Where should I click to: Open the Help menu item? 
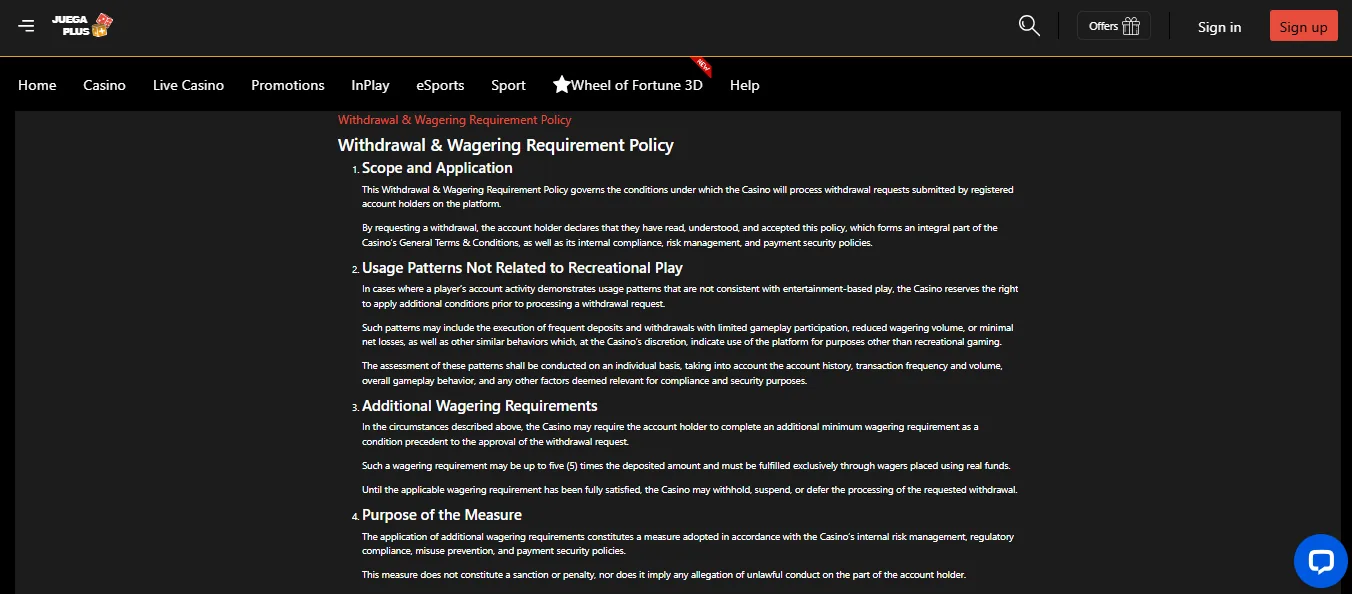click(744, 85)
